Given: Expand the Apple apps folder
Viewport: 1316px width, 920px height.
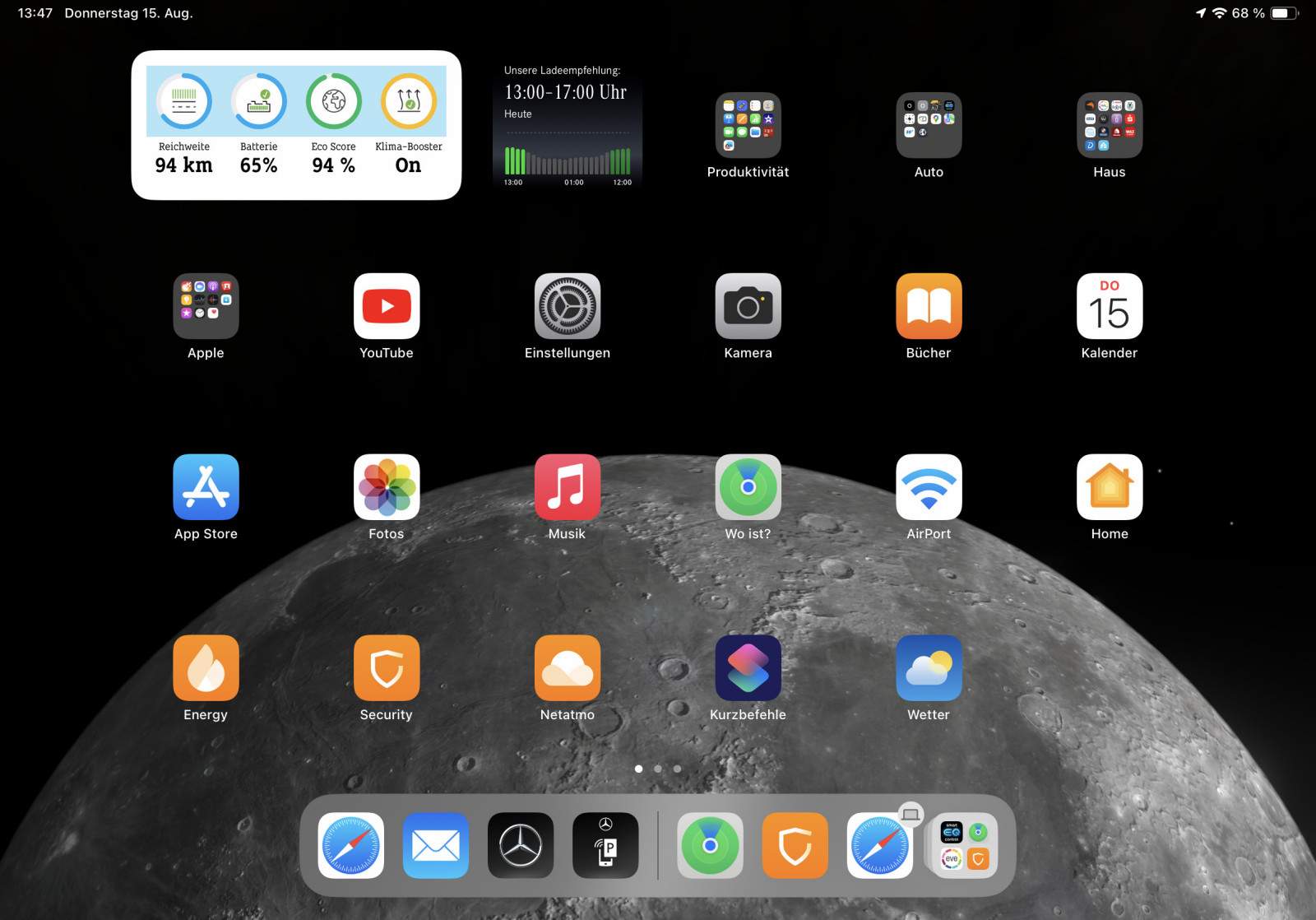Looking at the screenshot, I should [206, 306].
